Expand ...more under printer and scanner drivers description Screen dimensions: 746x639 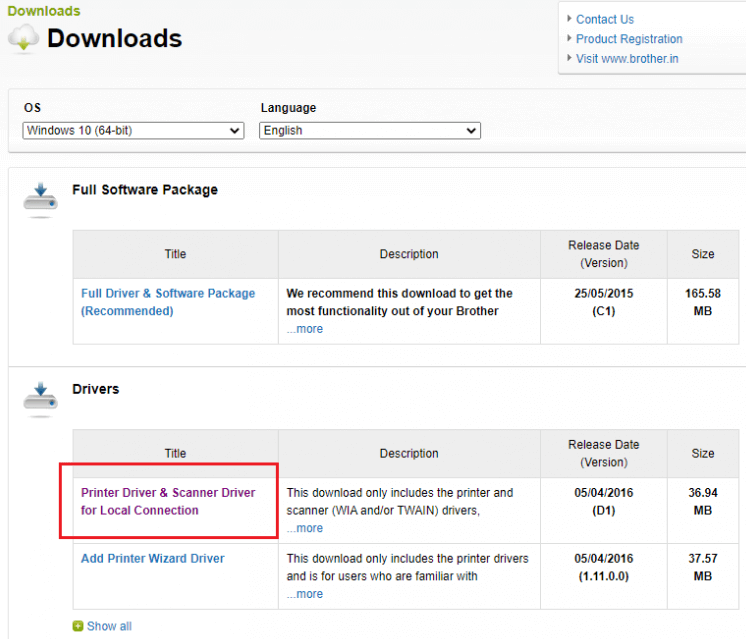coord(305,528)
